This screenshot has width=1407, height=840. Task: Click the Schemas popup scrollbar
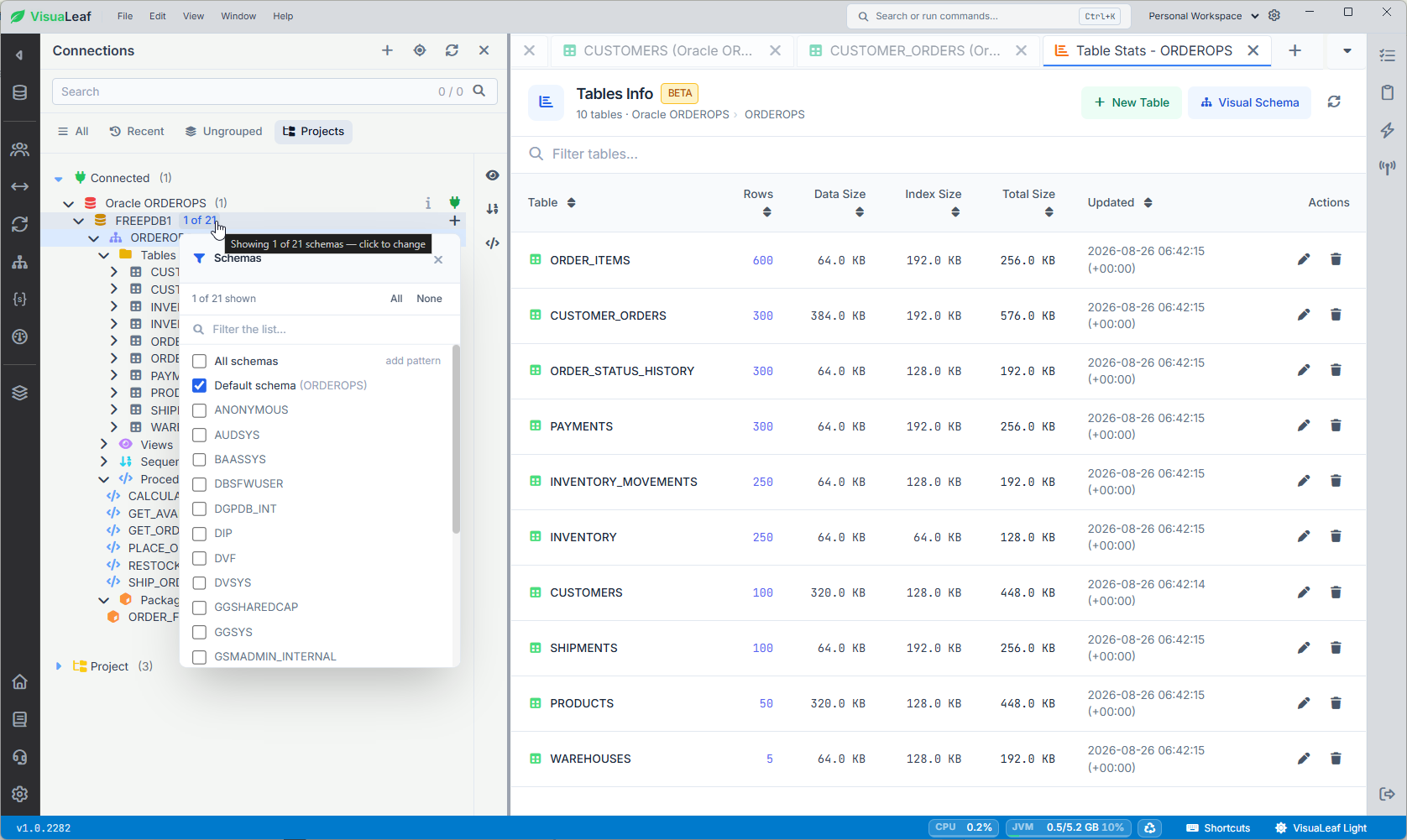tap(456, 439)
